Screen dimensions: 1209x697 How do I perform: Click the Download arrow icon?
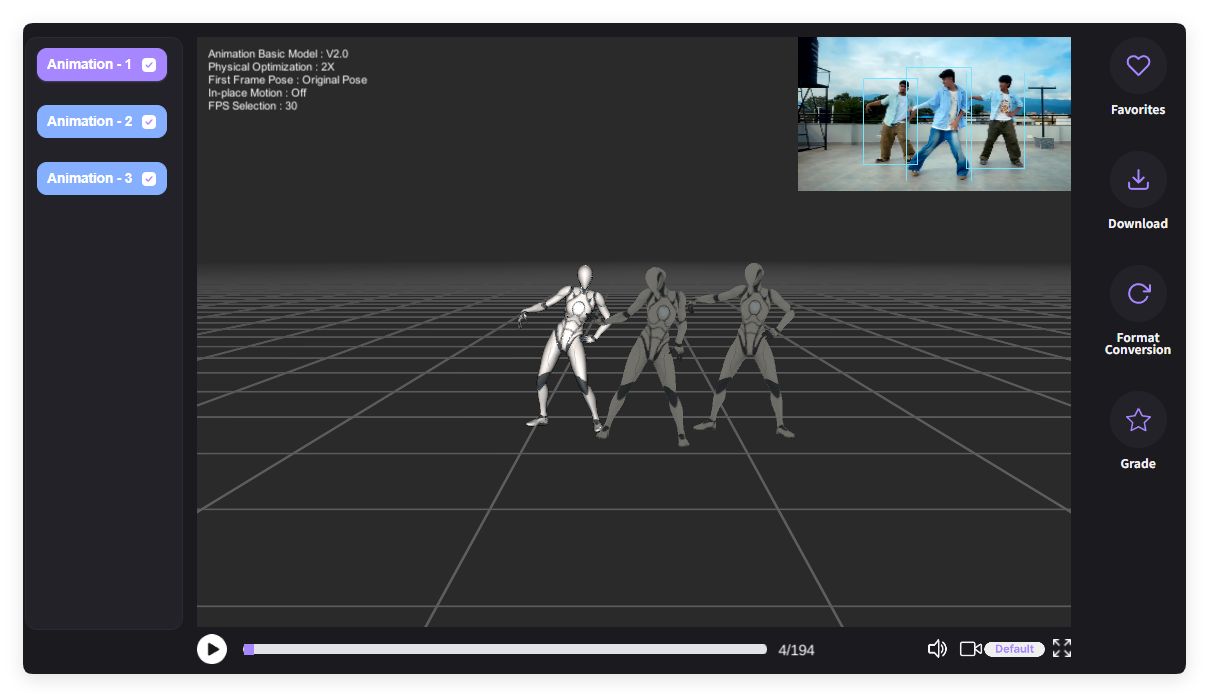click(x=1138, y=180)
